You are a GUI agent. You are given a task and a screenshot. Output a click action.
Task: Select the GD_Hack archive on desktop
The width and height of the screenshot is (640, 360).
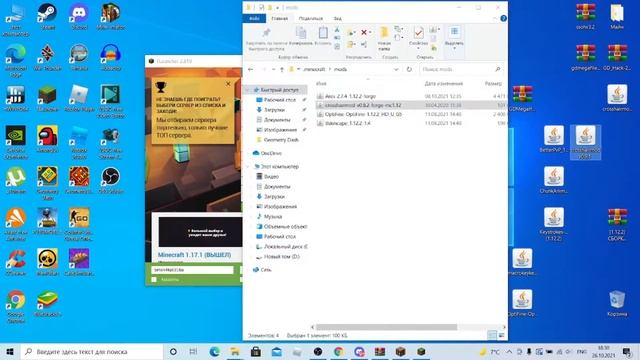[x=617, y=58]
